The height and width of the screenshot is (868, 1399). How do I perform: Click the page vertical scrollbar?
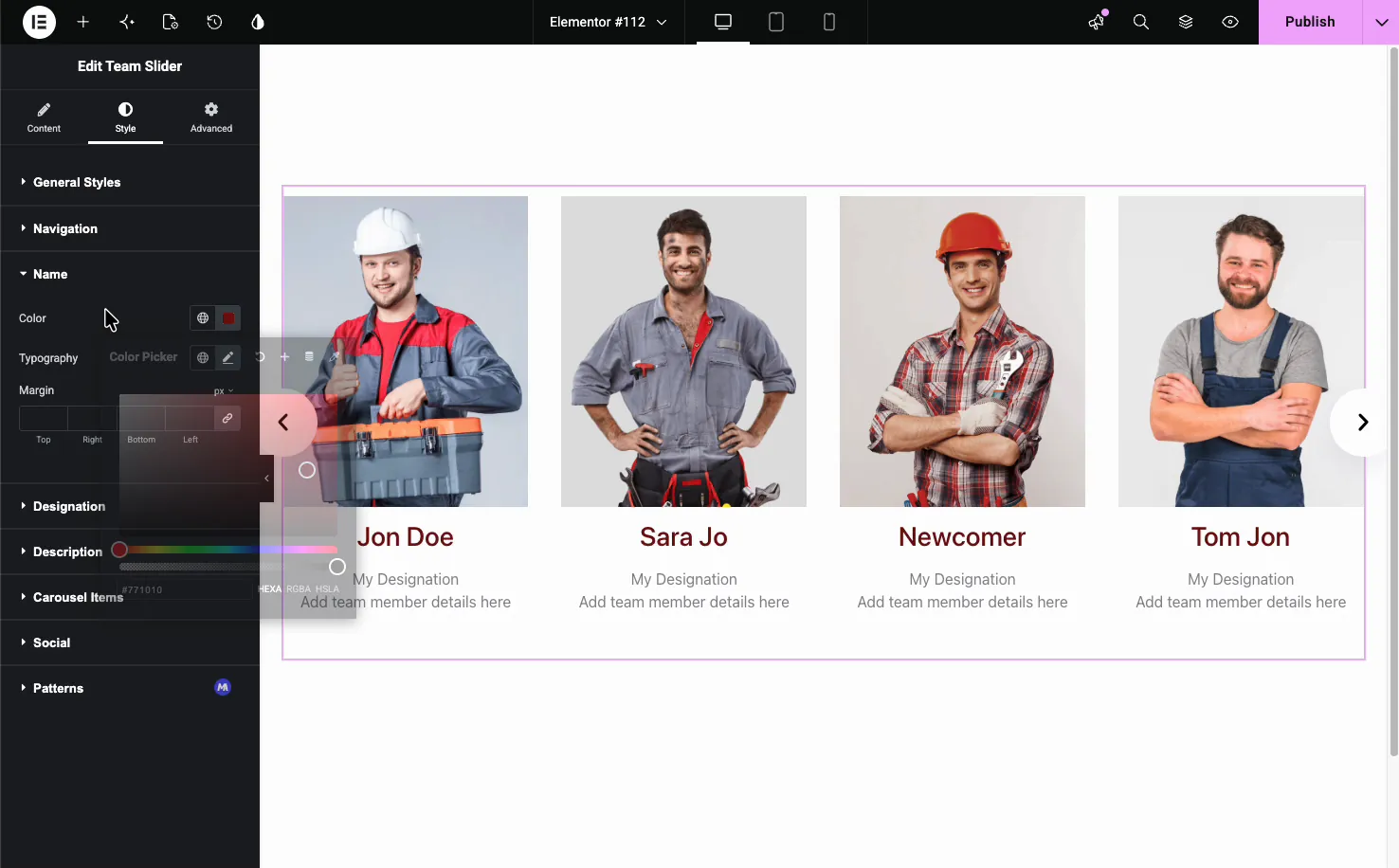(x=1393, y=402)
